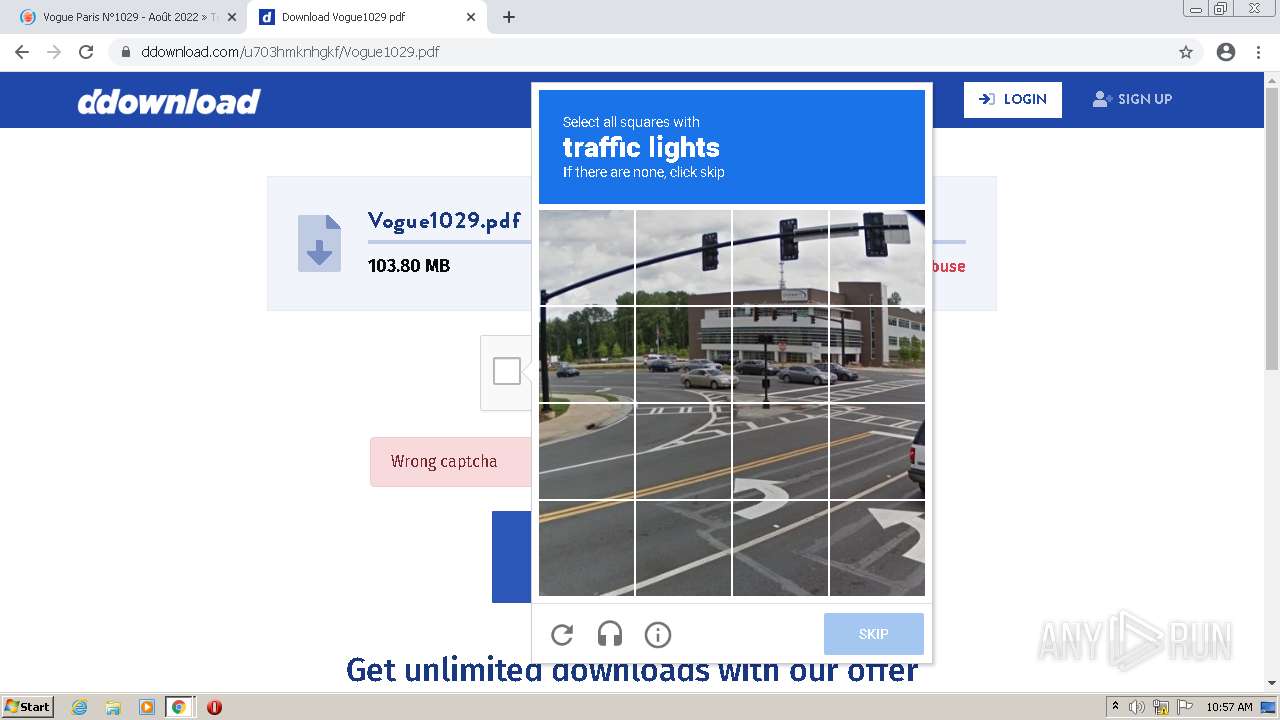
Task: Open Windows Explorer folder on taskbar
Action: coord(113,707)
